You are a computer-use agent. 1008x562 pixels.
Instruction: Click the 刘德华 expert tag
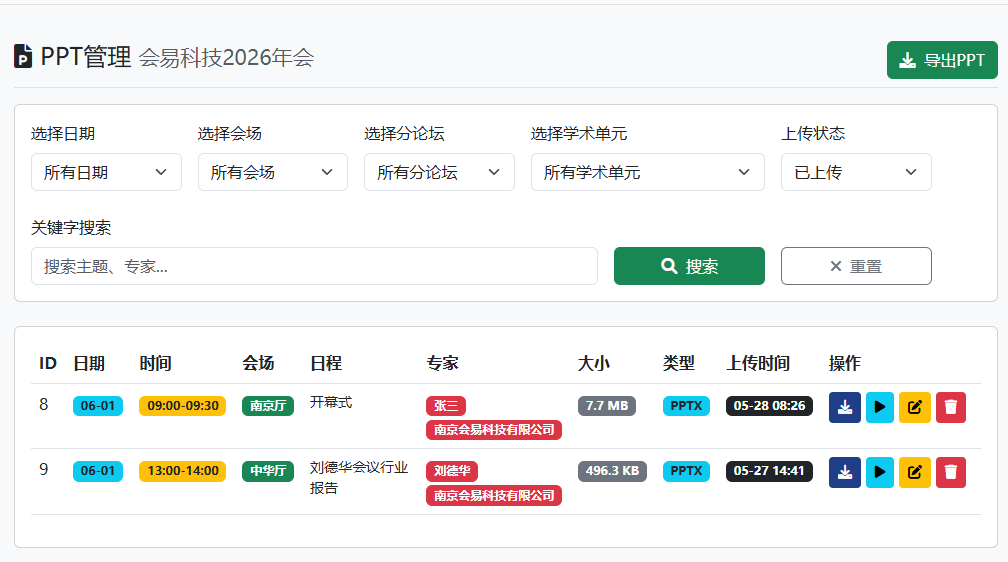tap(451, 471)
